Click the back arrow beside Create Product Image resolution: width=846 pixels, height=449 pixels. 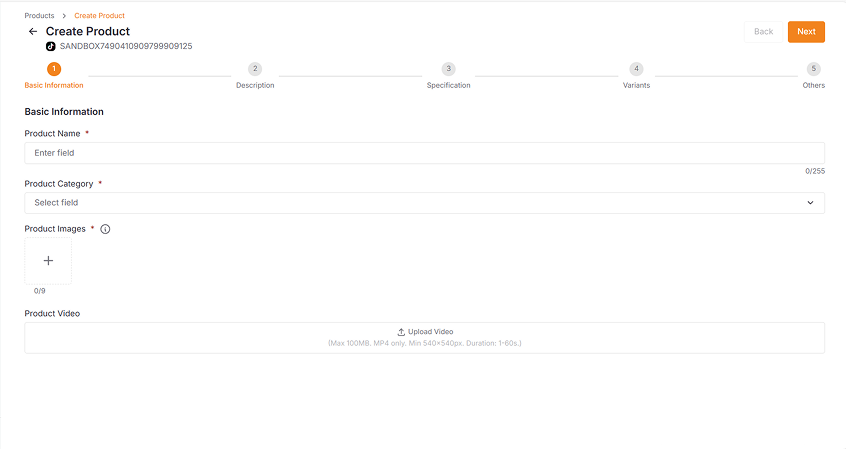coord(33,32)
